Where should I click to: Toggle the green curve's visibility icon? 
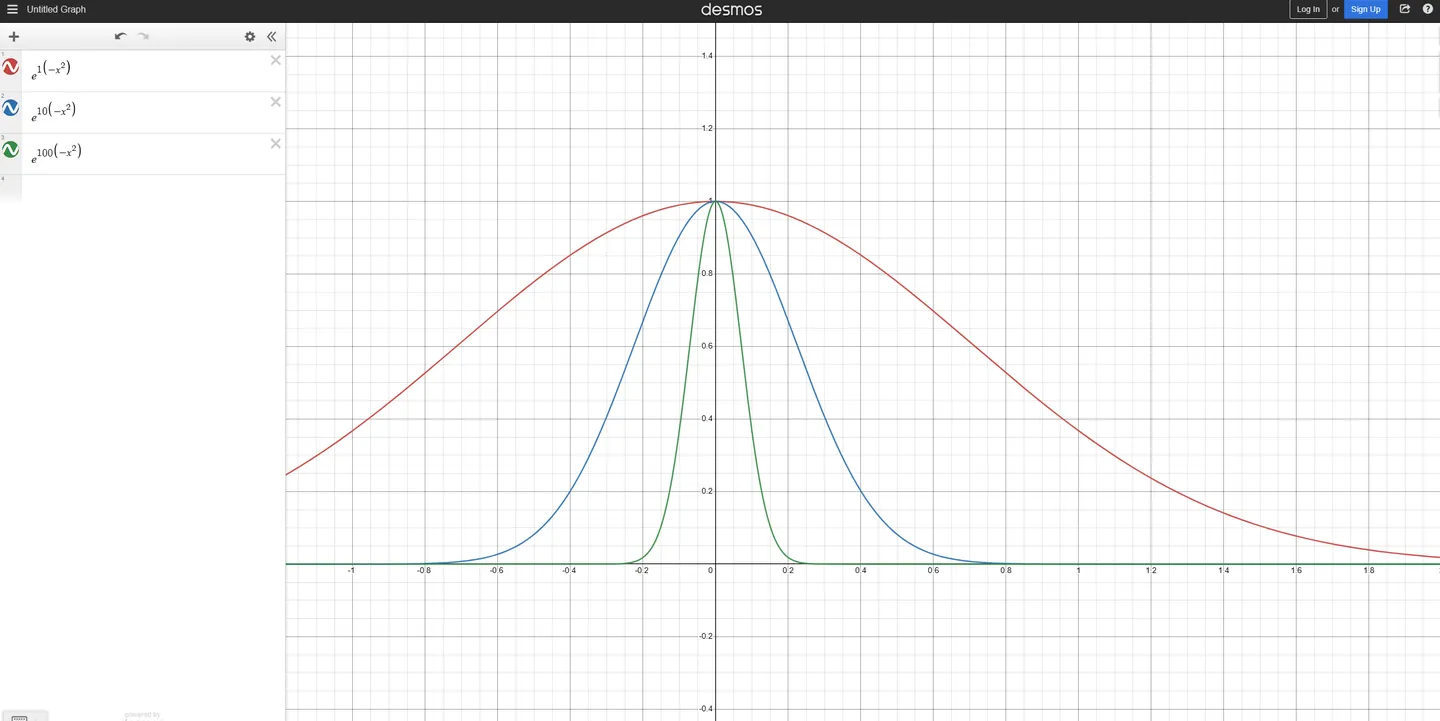(11, 150)
